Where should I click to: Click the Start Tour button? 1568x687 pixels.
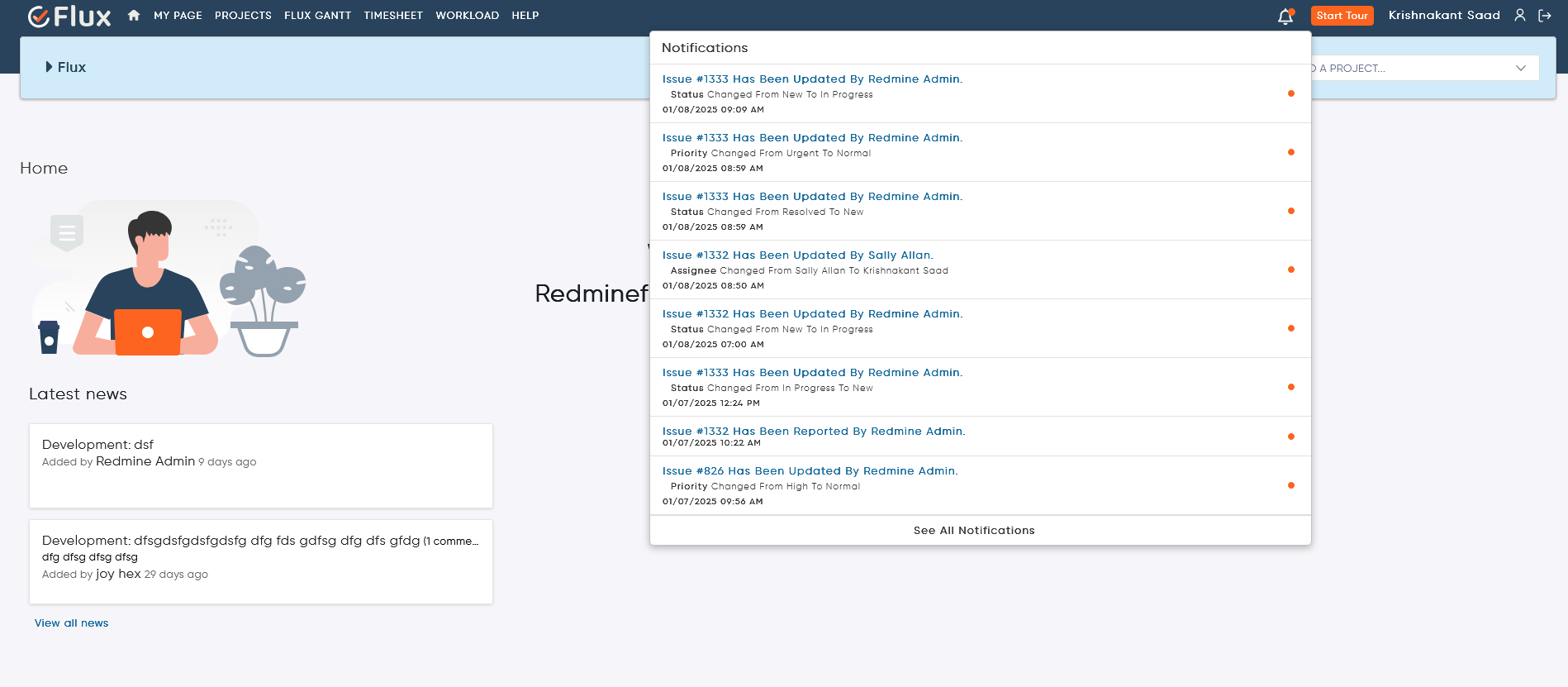pos(1342,16)
